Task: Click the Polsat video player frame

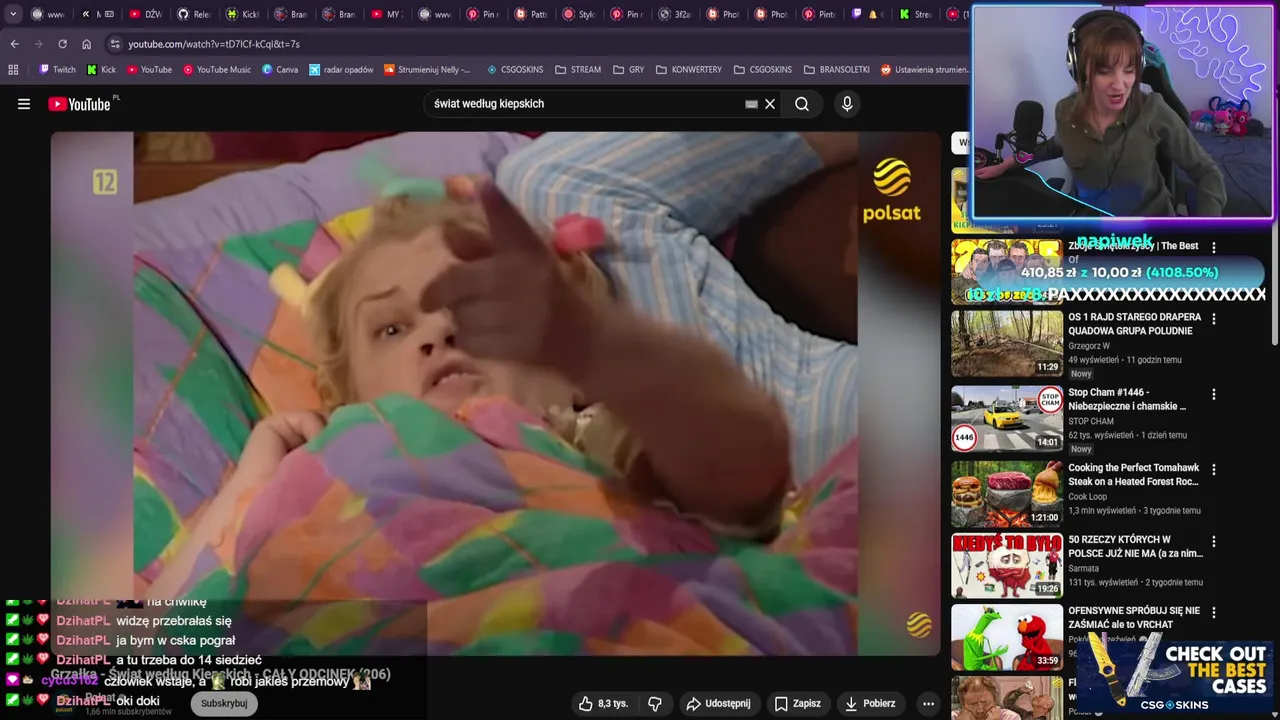Action: [495, 393]
